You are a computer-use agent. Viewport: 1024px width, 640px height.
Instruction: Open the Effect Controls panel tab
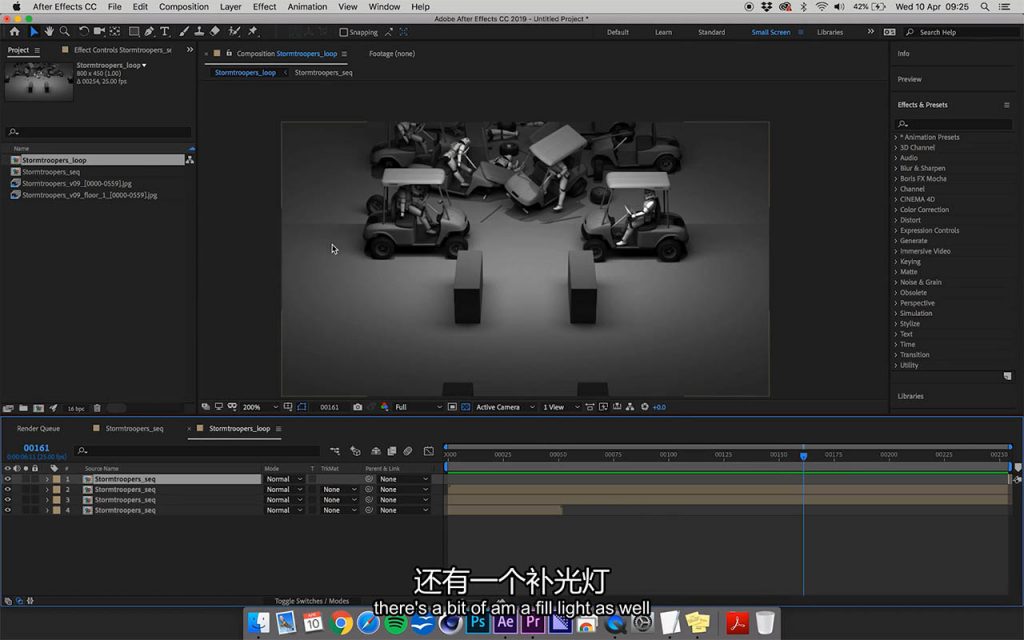point(122,50)
